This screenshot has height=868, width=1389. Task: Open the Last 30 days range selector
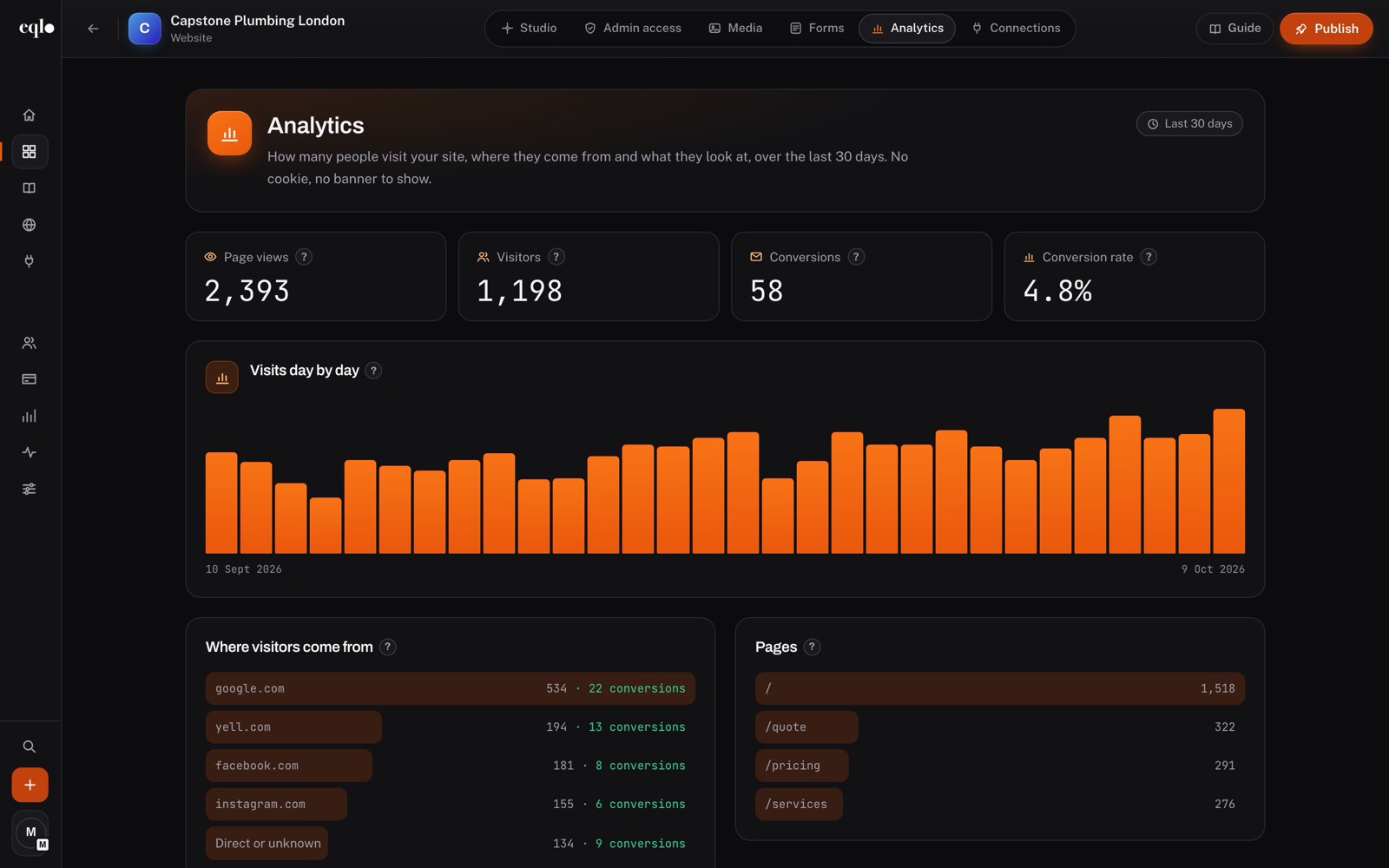(x=1189, y=124)
